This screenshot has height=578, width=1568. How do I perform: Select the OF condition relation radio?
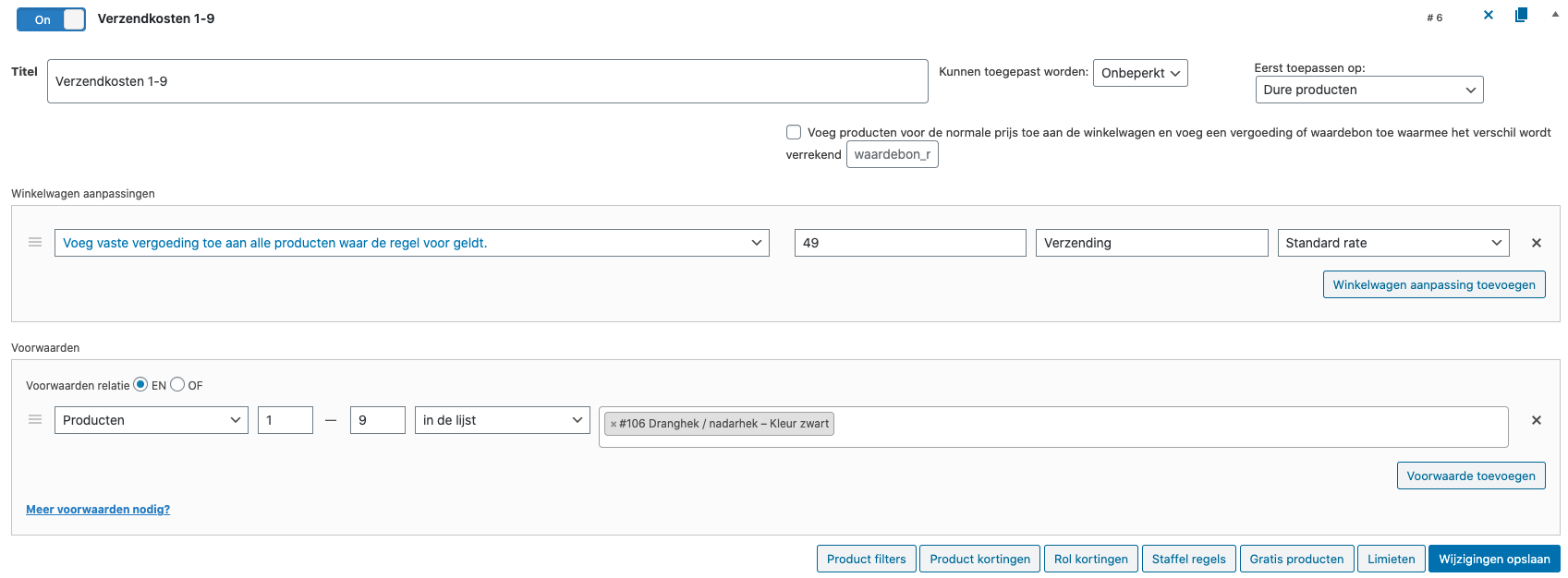click(177, 385)
